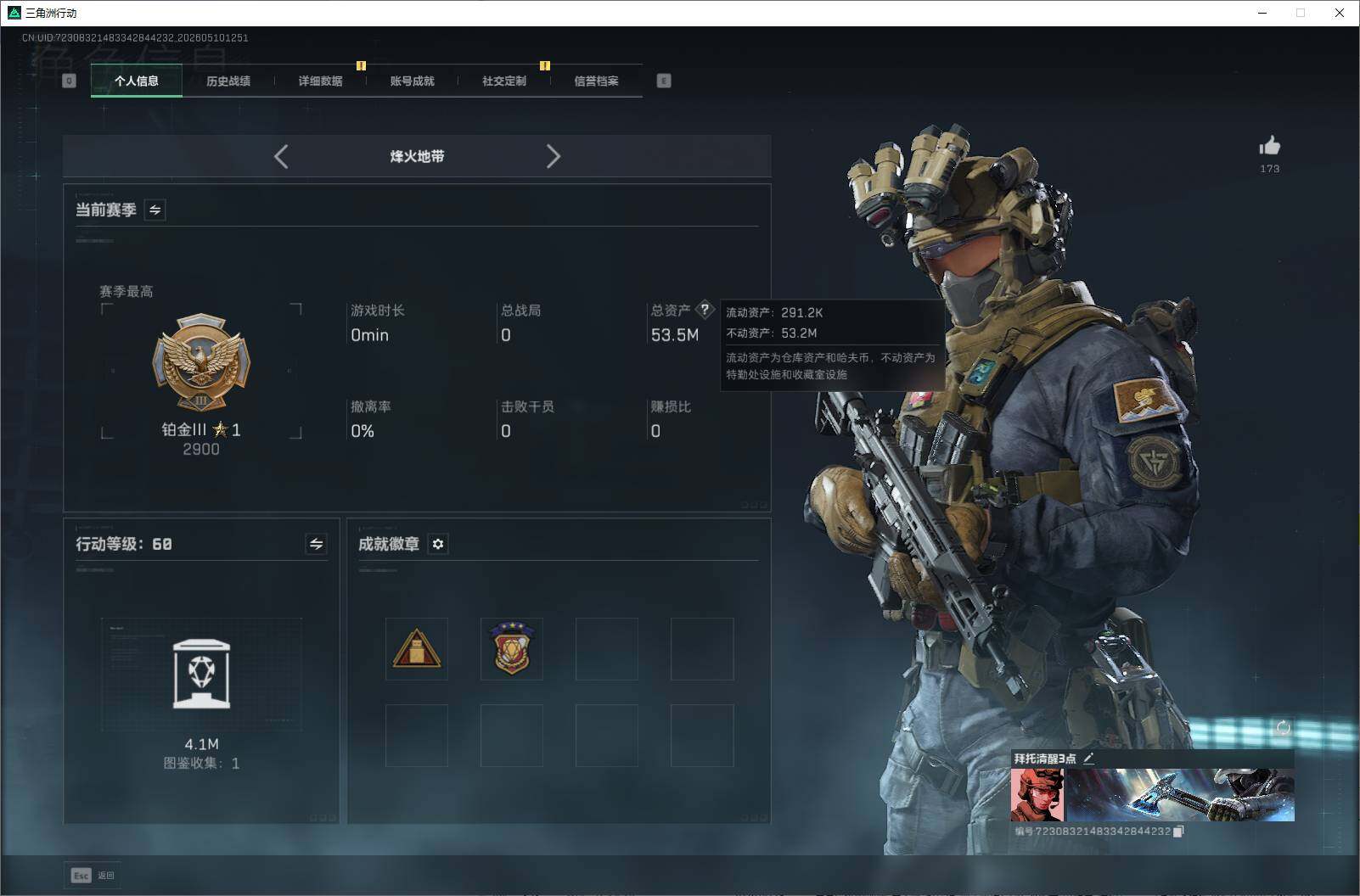Image resolution: width=1360 pixels, height=896 pixels.
Task: Click the CN UID text at top left
Action: 135,37
